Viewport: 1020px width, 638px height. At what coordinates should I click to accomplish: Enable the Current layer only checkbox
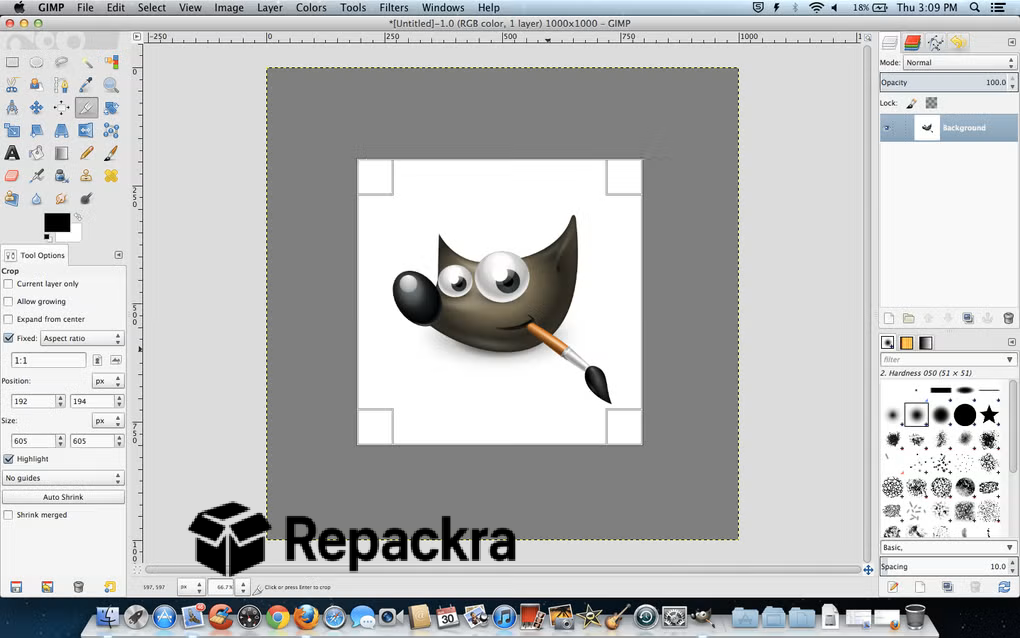[x=8, y=284]
